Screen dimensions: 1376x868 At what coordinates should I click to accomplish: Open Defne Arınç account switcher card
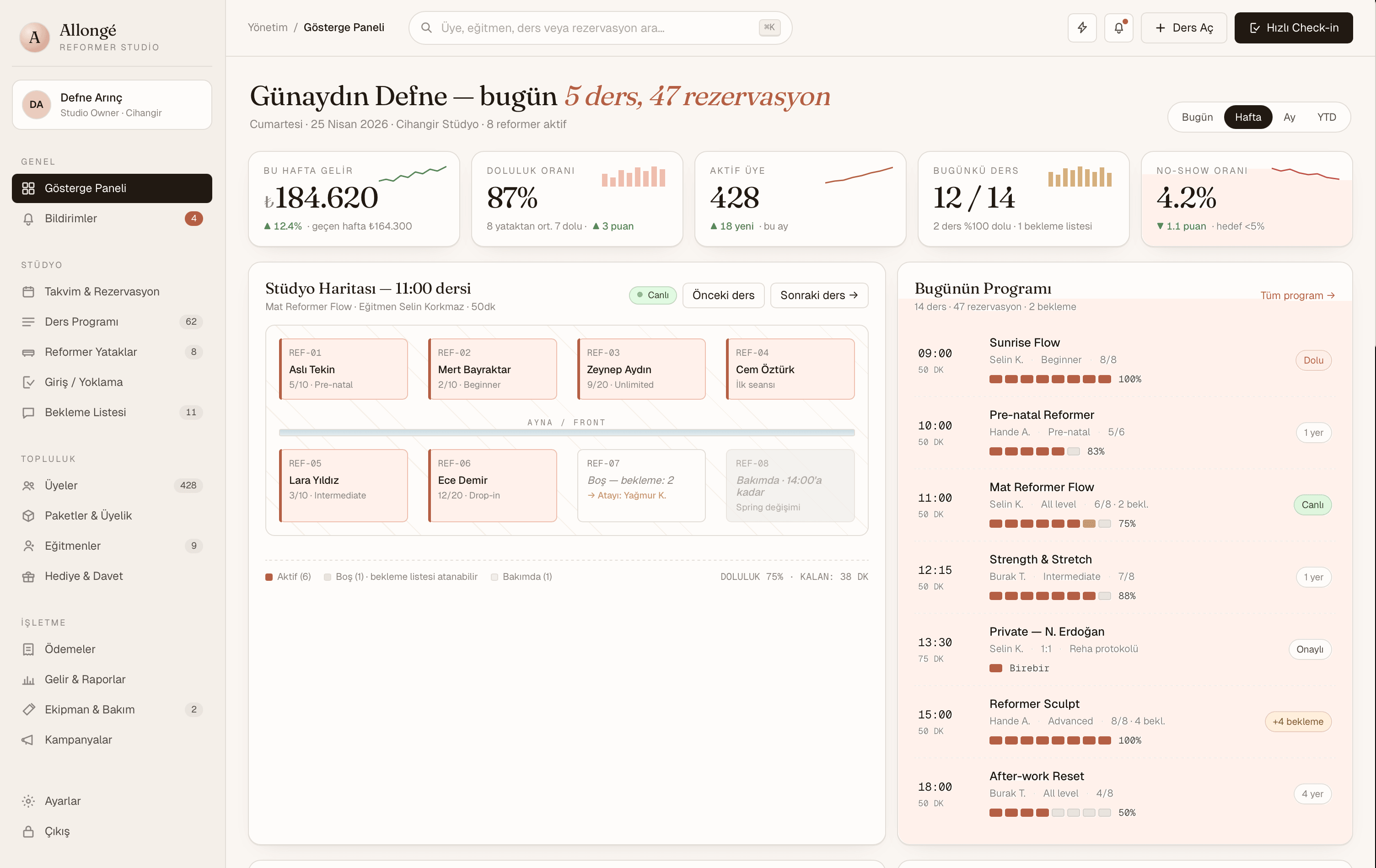[x=112, y=105]
